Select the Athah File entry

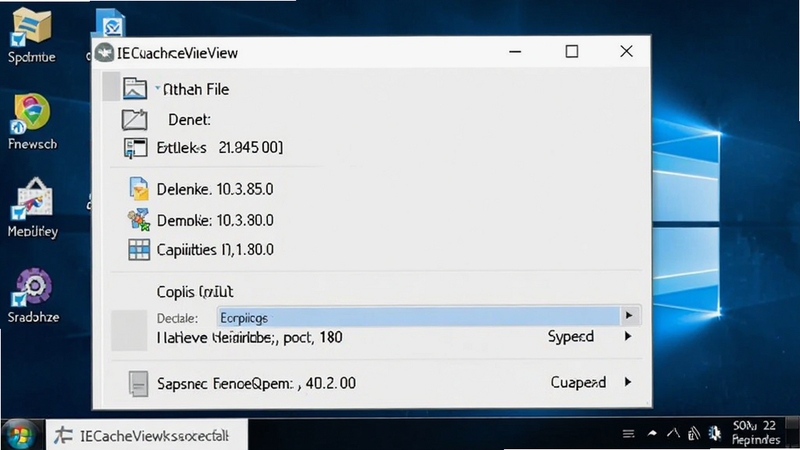tap(196, 89)
